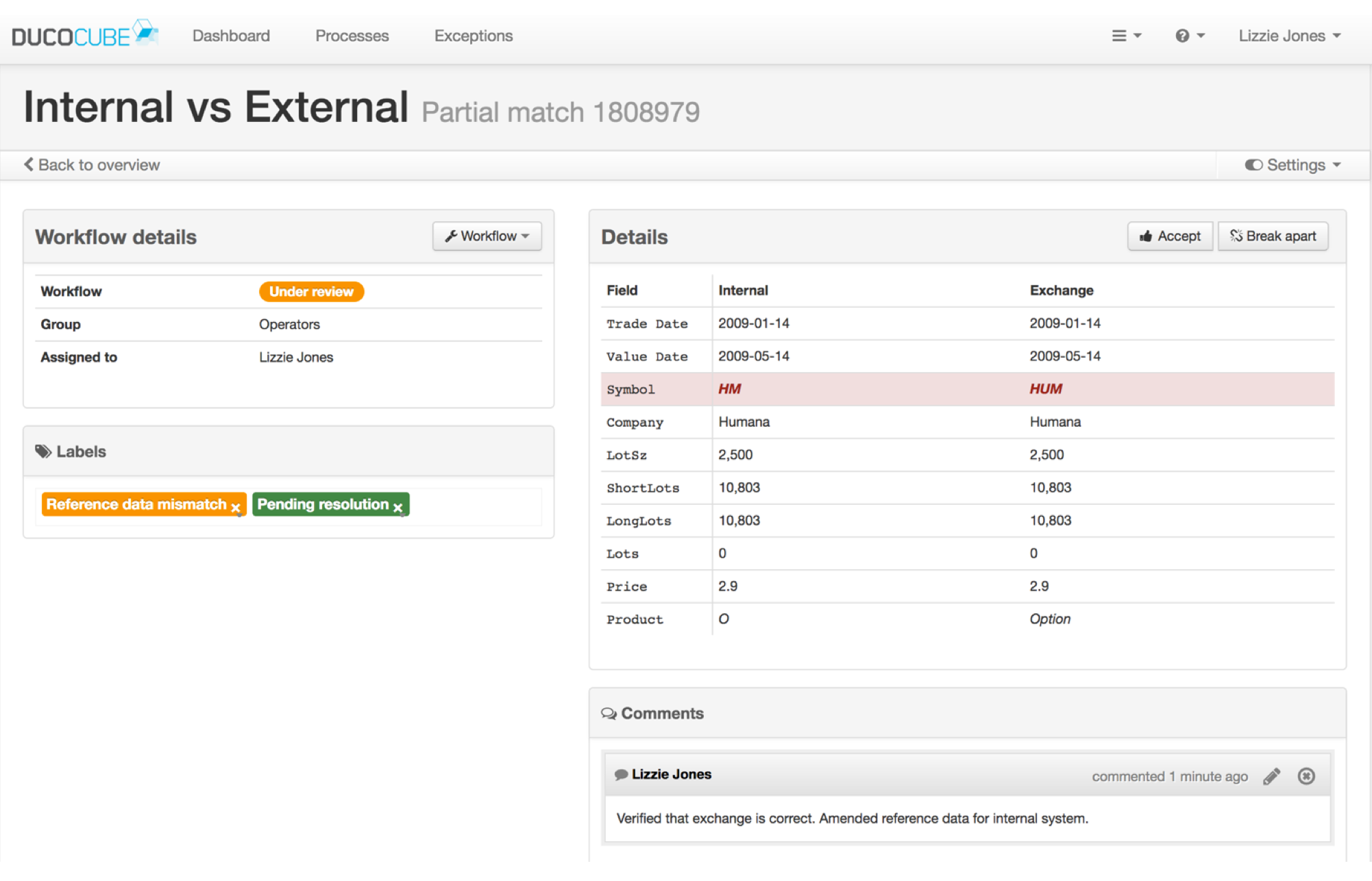Remove the Pending resolution label

pos(397,507)
